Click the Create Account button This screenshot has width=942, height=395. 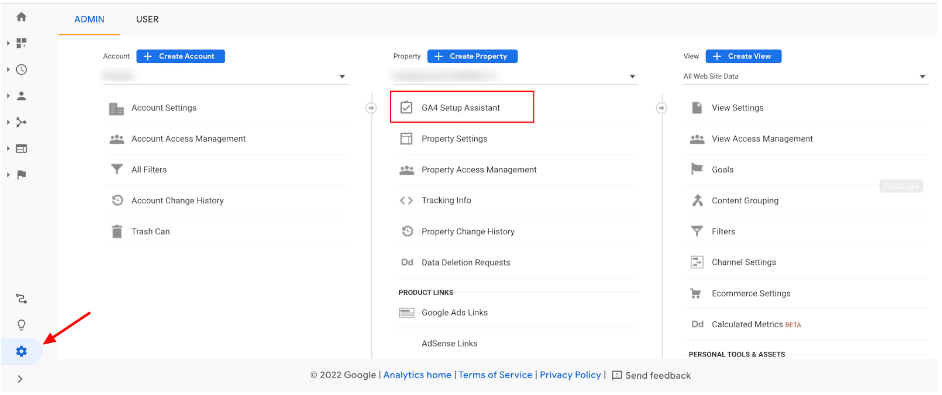click(180, 56)
